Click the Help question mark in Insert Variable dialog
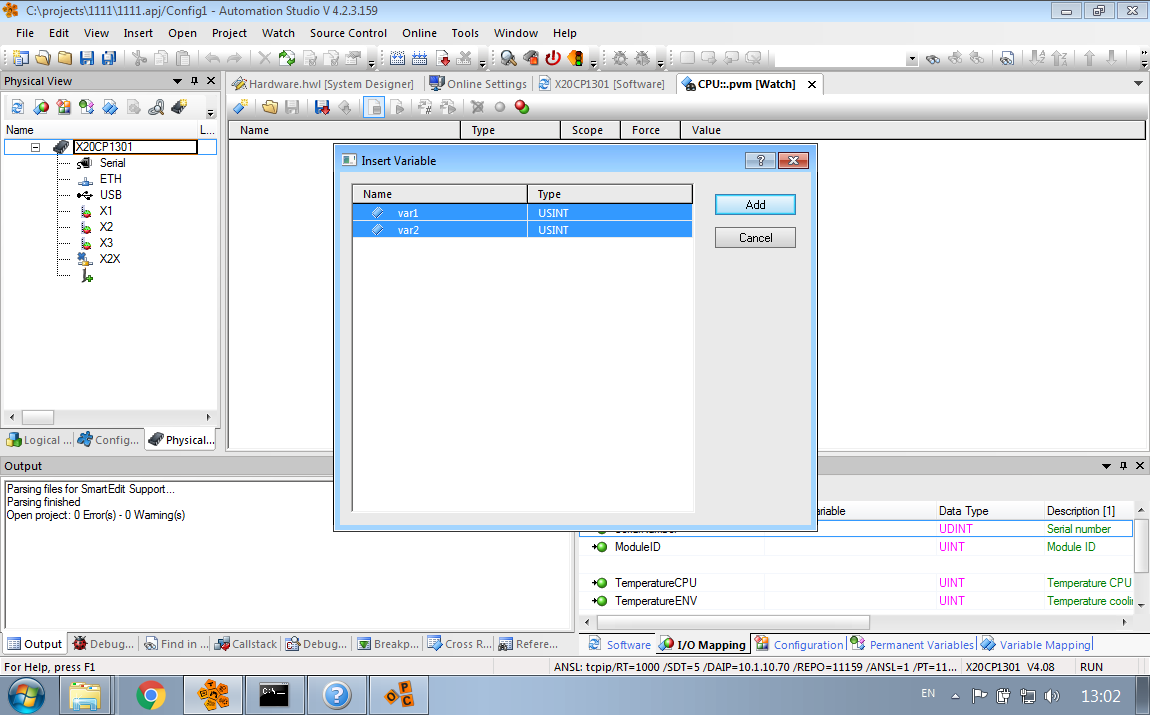This screenshot has height=715, width=1150. coord(760,161)
